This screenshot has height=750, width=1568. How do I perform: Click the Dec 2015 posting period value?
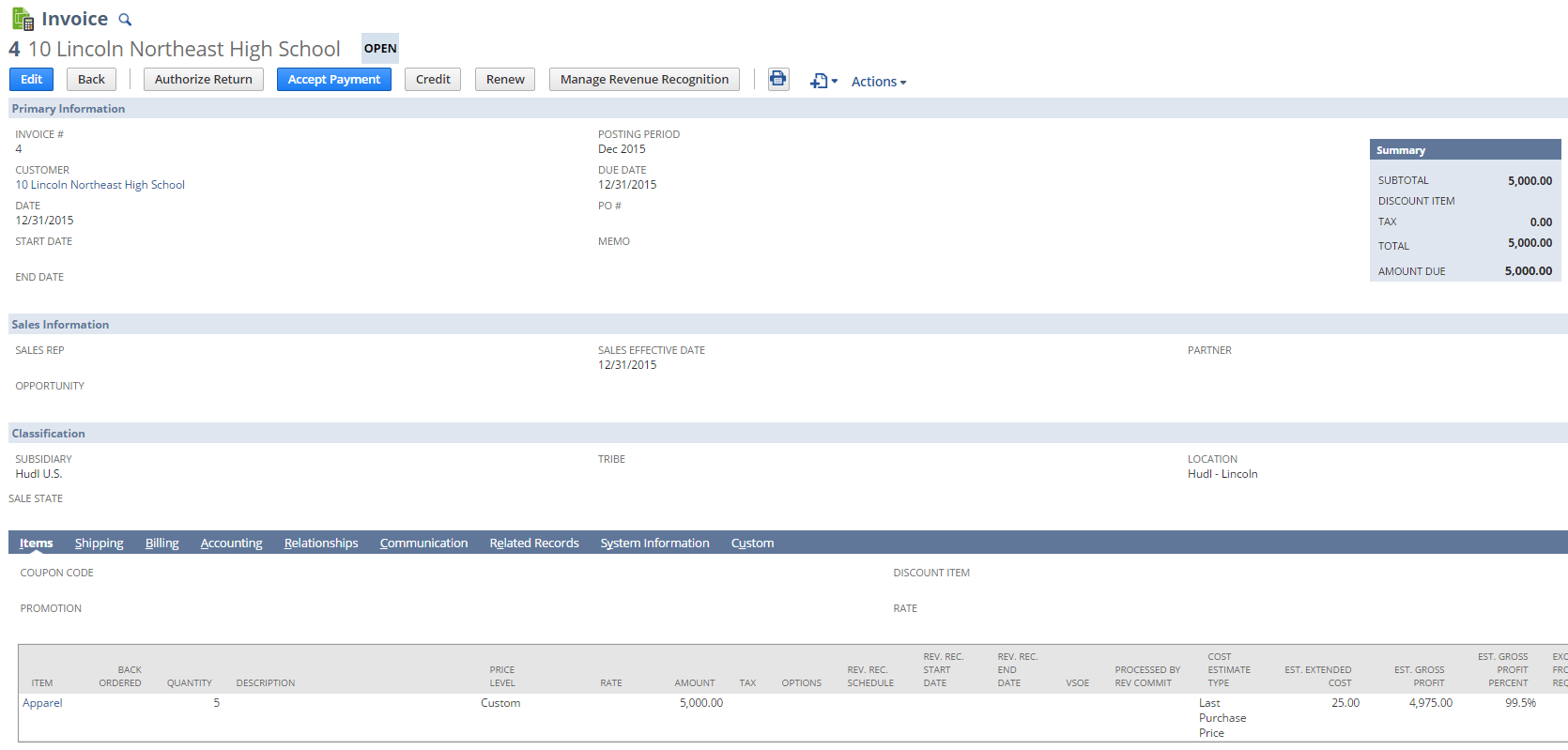point(622,149)
